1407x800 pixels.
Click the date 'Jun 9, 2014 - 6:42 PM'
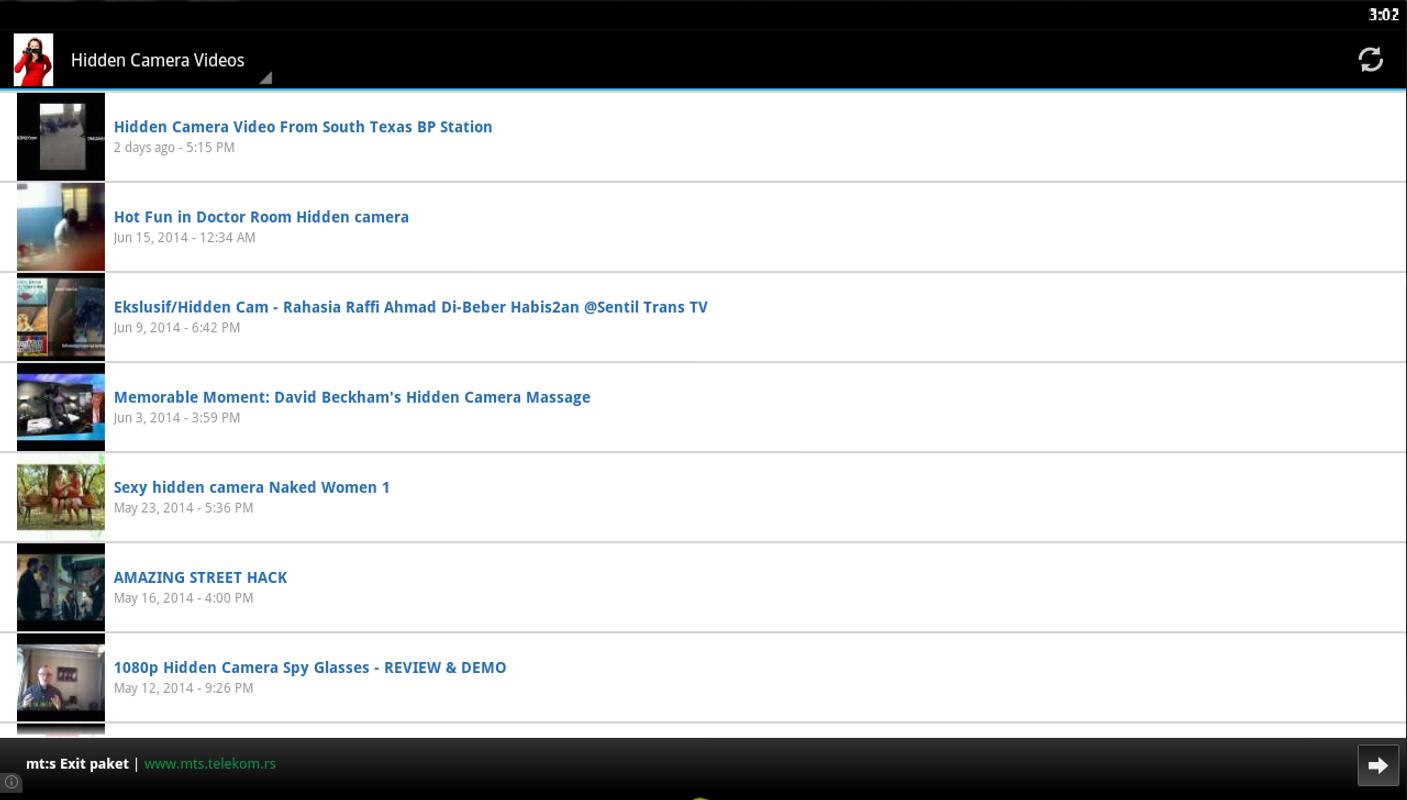[x=176, y=327]
